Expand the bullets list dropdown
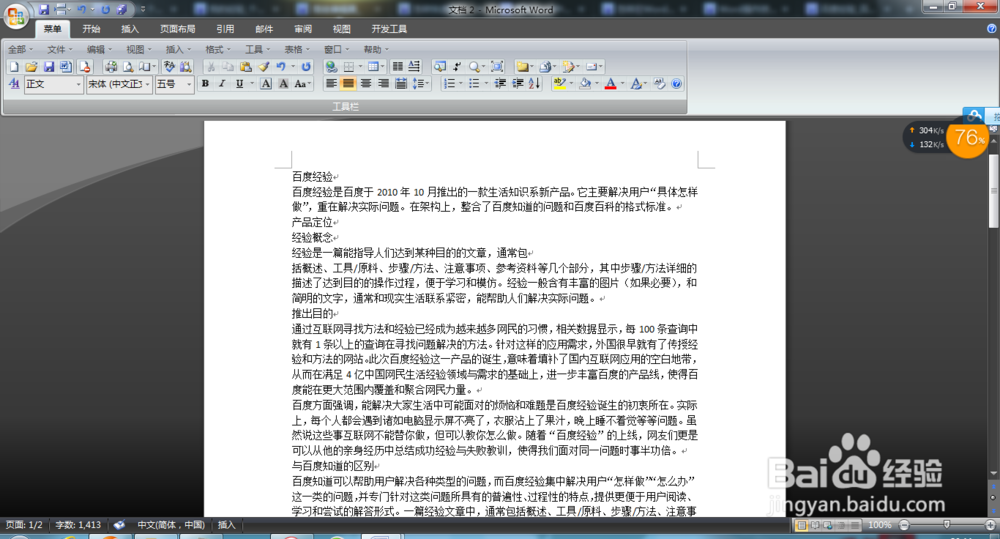This screenshot has height=539, width=1000. click(x=487, y=84)
